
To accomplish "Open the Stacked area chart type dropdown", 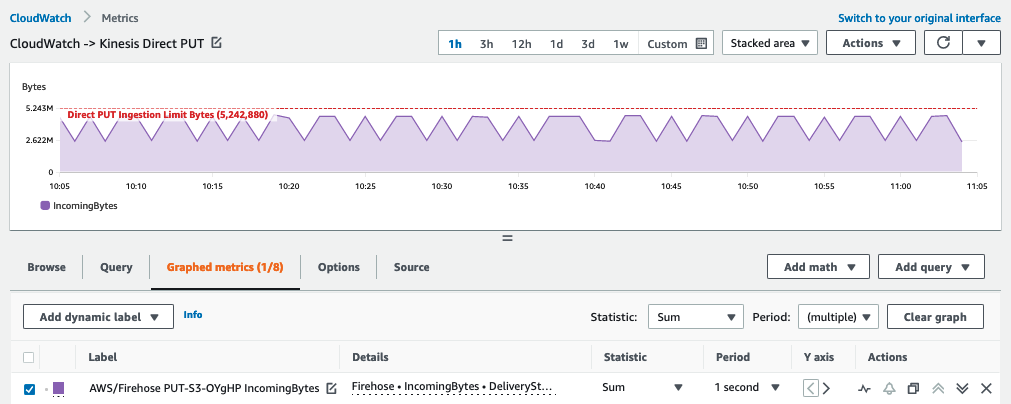I will [x=769, y=43].
